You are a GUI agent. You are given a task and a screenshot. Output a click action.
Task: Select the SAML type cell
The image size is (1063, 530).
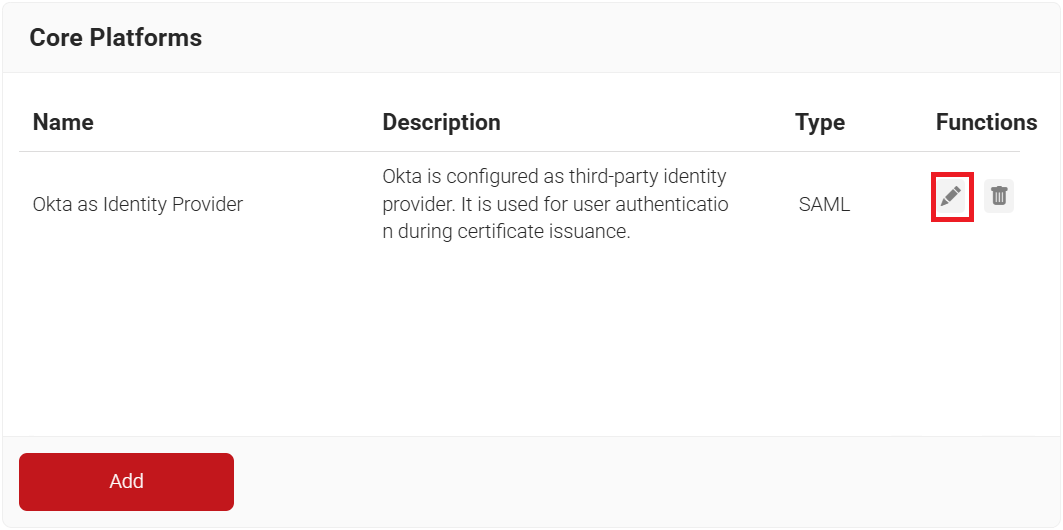click(824, 205)
